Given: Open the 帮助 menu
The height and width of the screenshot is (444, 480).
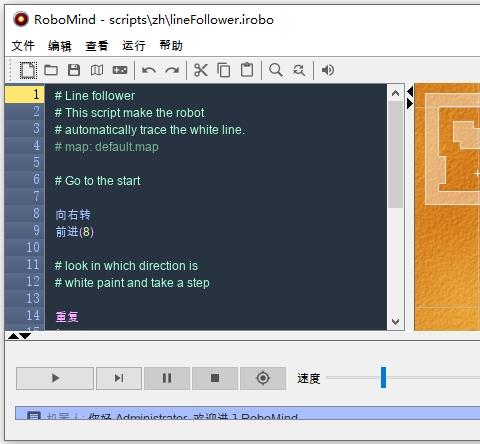Looking at the screenshot, I should click(171, 46).
